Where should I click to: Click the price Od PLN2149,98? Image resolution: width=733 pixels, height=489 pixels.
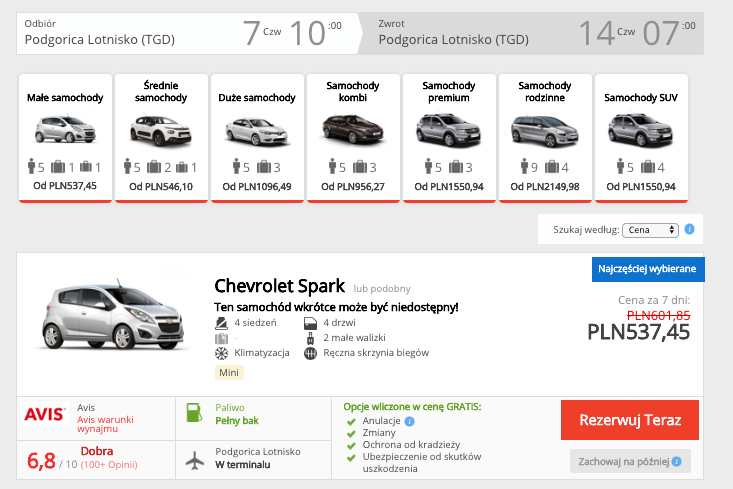pos(545,187)
